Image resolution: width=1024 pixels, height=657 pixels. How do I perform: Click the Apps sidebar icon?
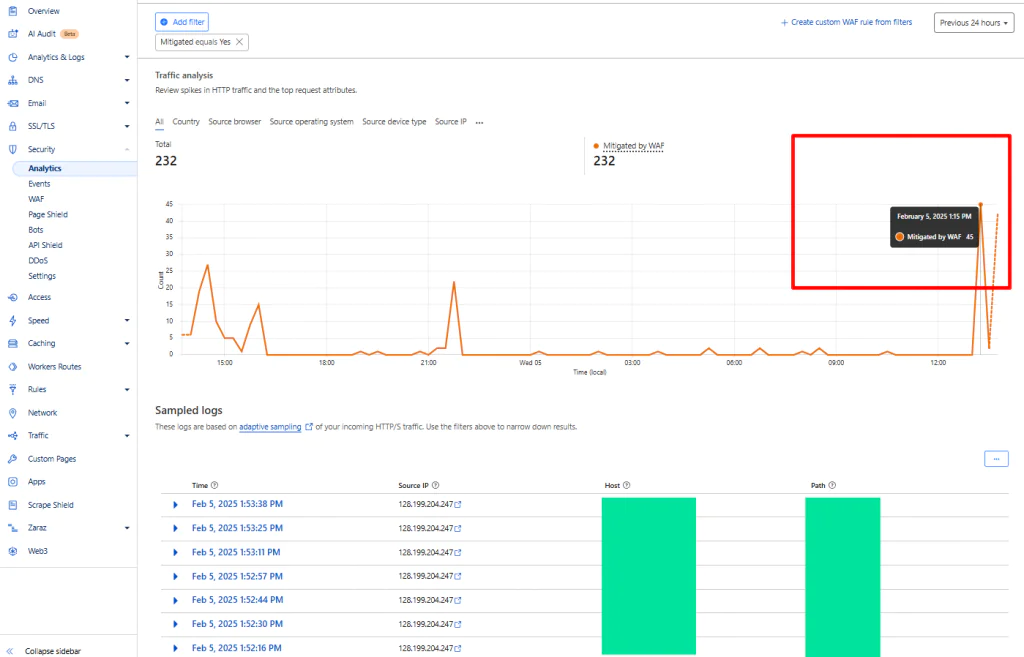click(x=12, y=482)
